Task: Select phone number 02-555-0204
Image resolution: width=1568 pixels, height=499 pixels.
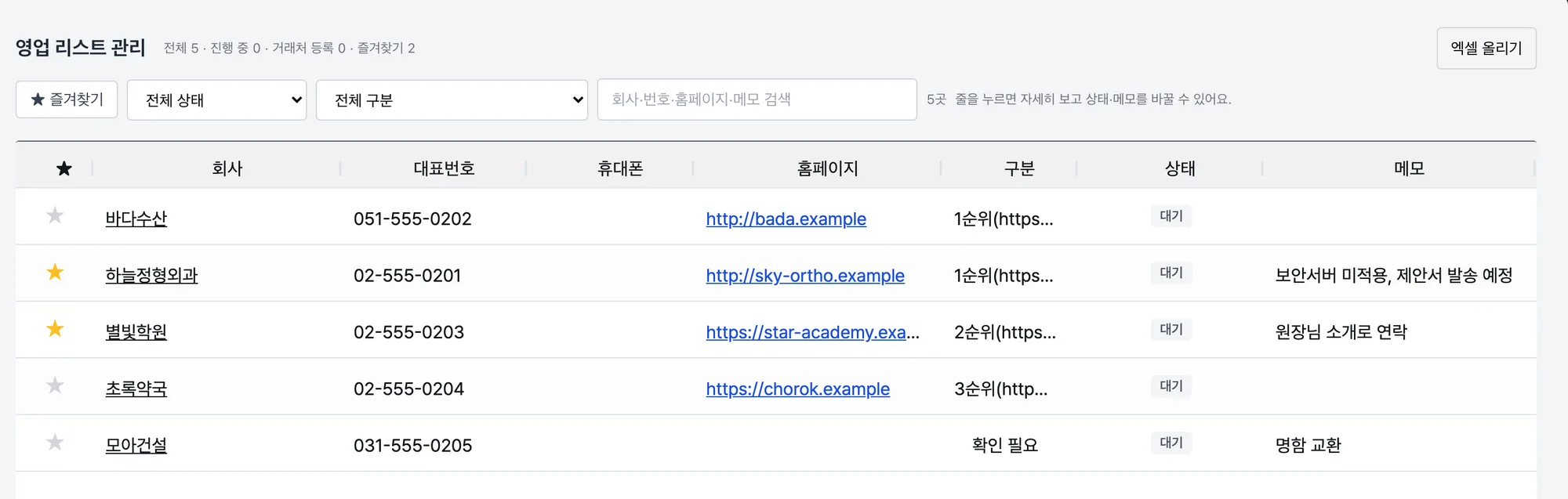Action: click(408, 389)
